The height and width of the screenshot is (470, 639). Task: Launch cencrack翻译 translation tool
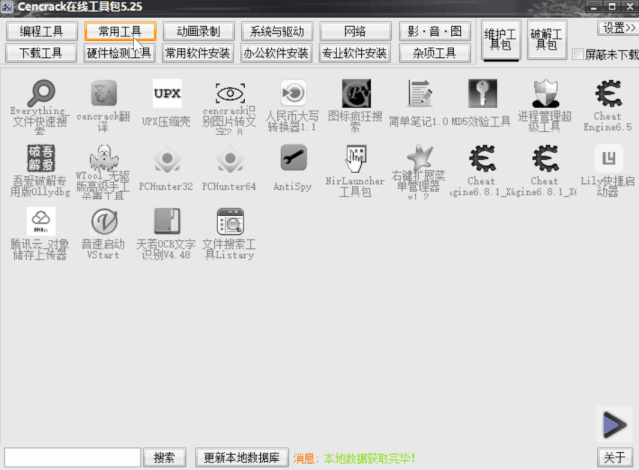(x=104, y=94)
